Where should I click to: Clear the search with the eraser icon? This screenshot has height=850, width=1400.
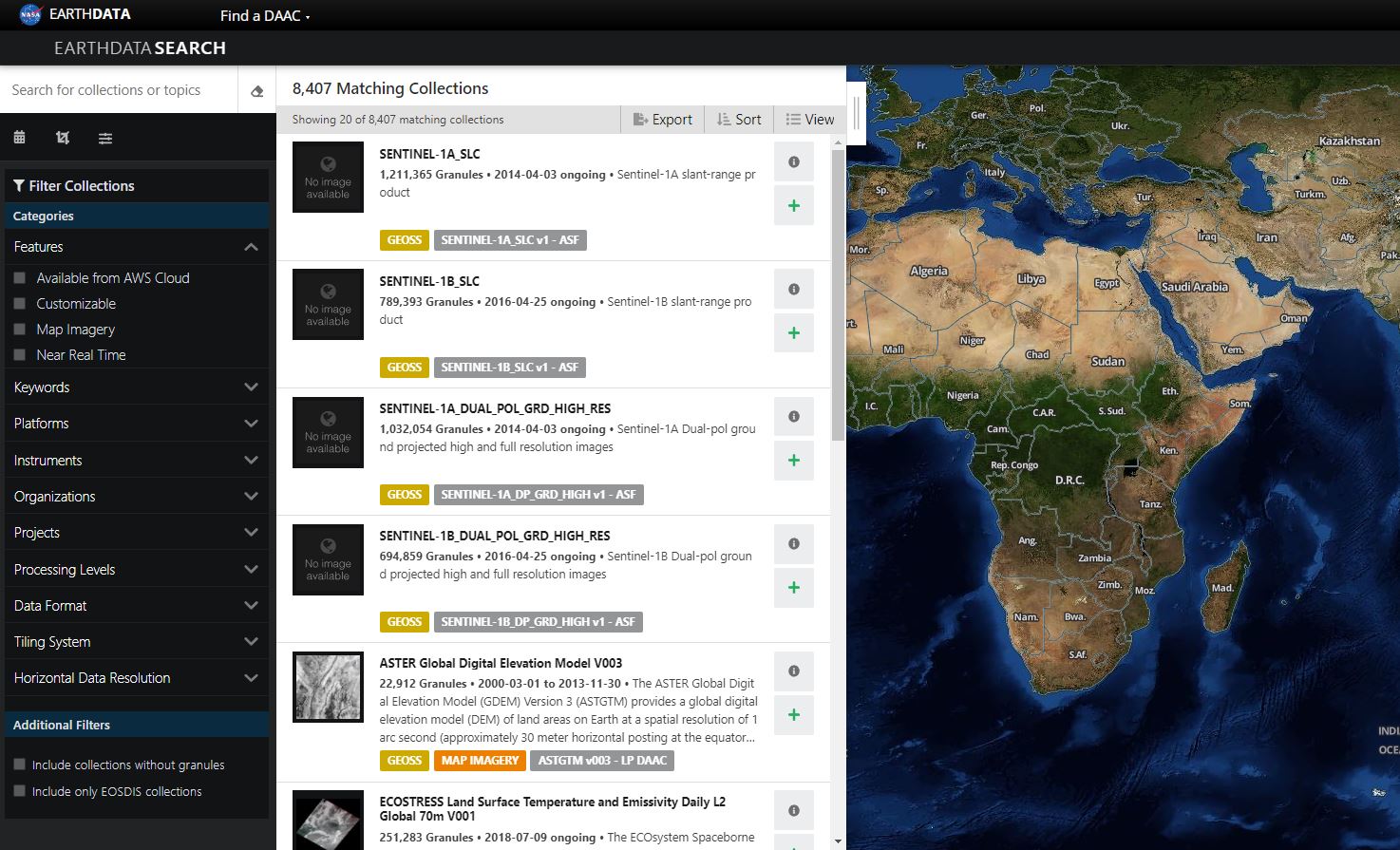[x=256, y=91]
